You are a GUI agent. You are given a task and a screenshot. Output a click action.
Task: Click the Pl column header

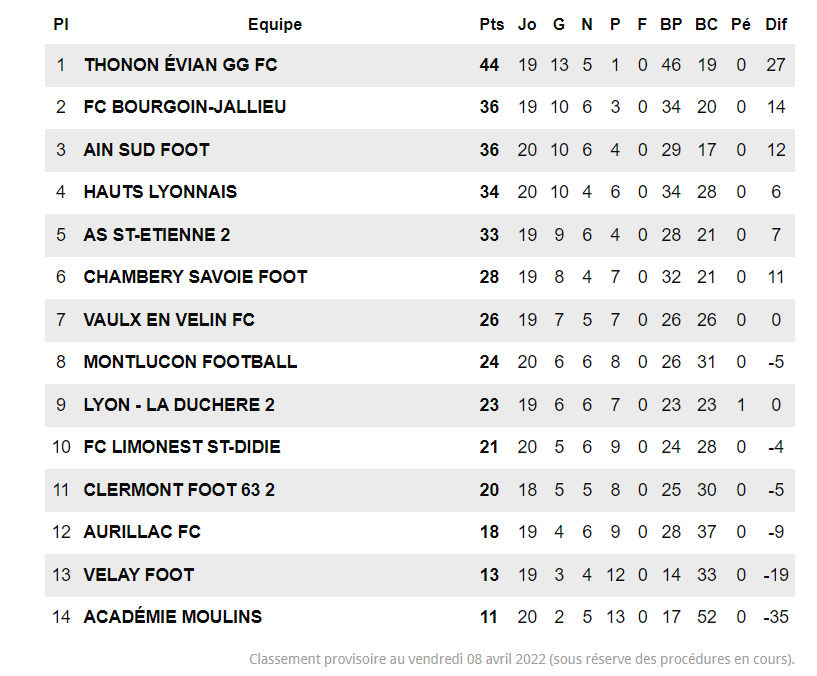(61, 24)
